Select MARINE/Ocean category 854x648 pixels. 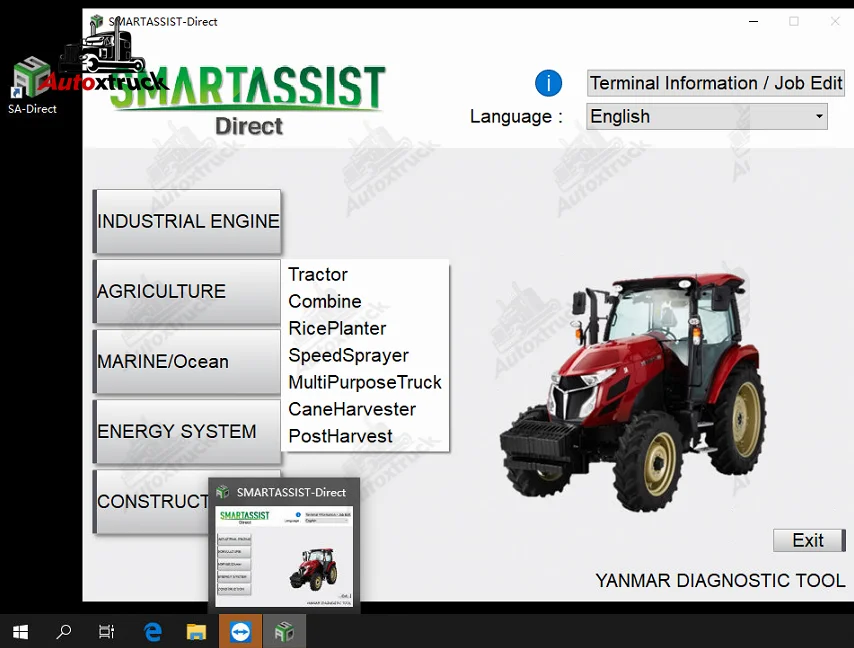187,362
